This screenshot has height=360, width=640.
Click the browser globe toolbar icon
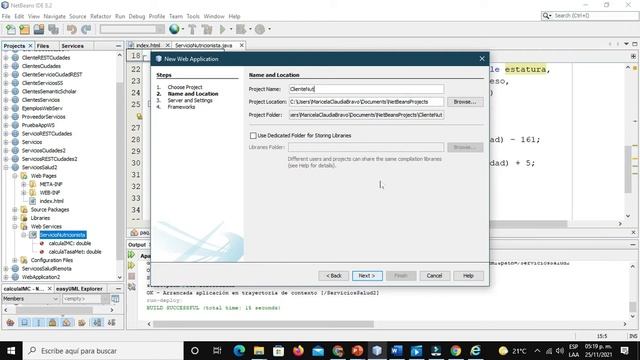click(174, 29)
